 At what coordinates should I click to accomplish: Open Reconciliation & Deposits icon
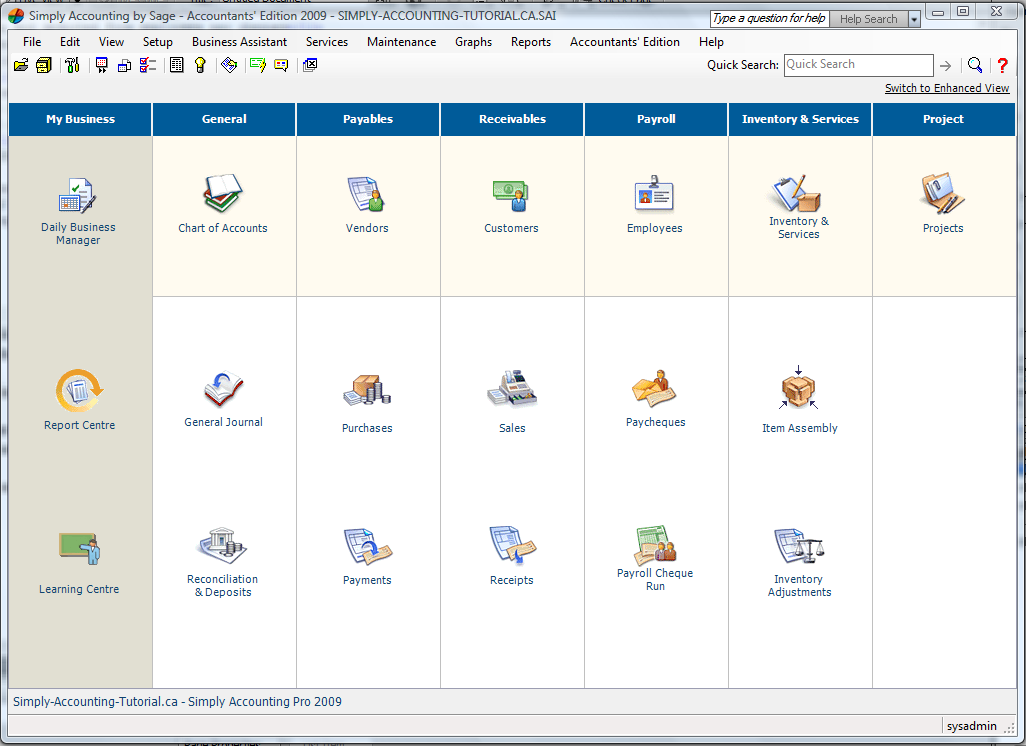pyautogui.click(x=222, y=546)
